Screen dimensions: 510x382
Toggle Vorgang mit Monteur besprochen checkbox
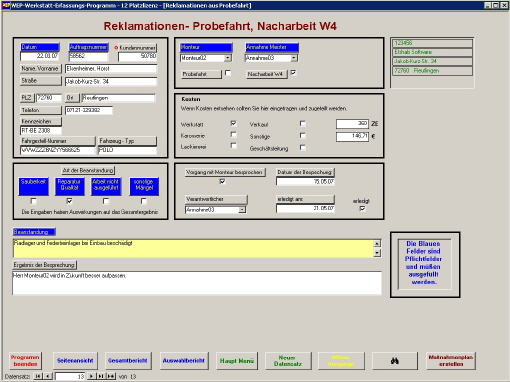click(x=222, y=181)
